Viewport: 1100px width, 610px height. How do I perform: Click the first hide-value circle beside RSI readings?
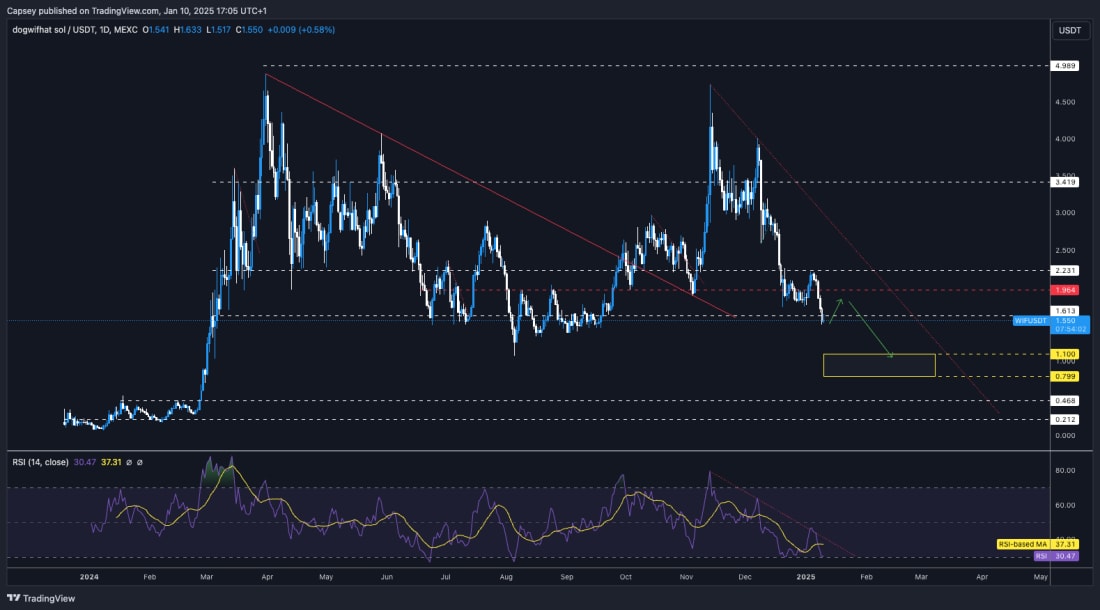128,463
